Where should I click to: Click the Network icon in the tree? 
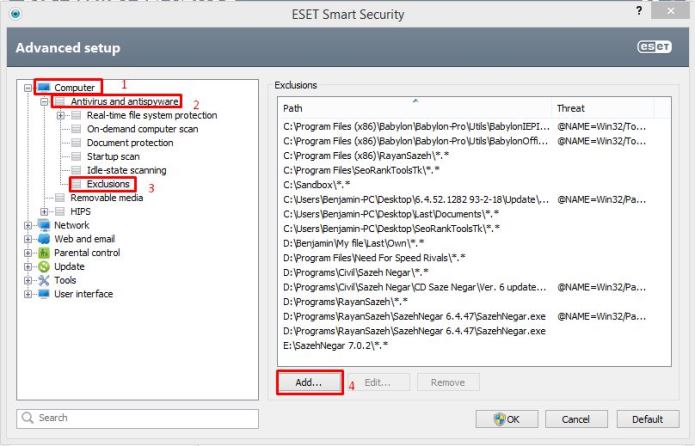point(43,225)
